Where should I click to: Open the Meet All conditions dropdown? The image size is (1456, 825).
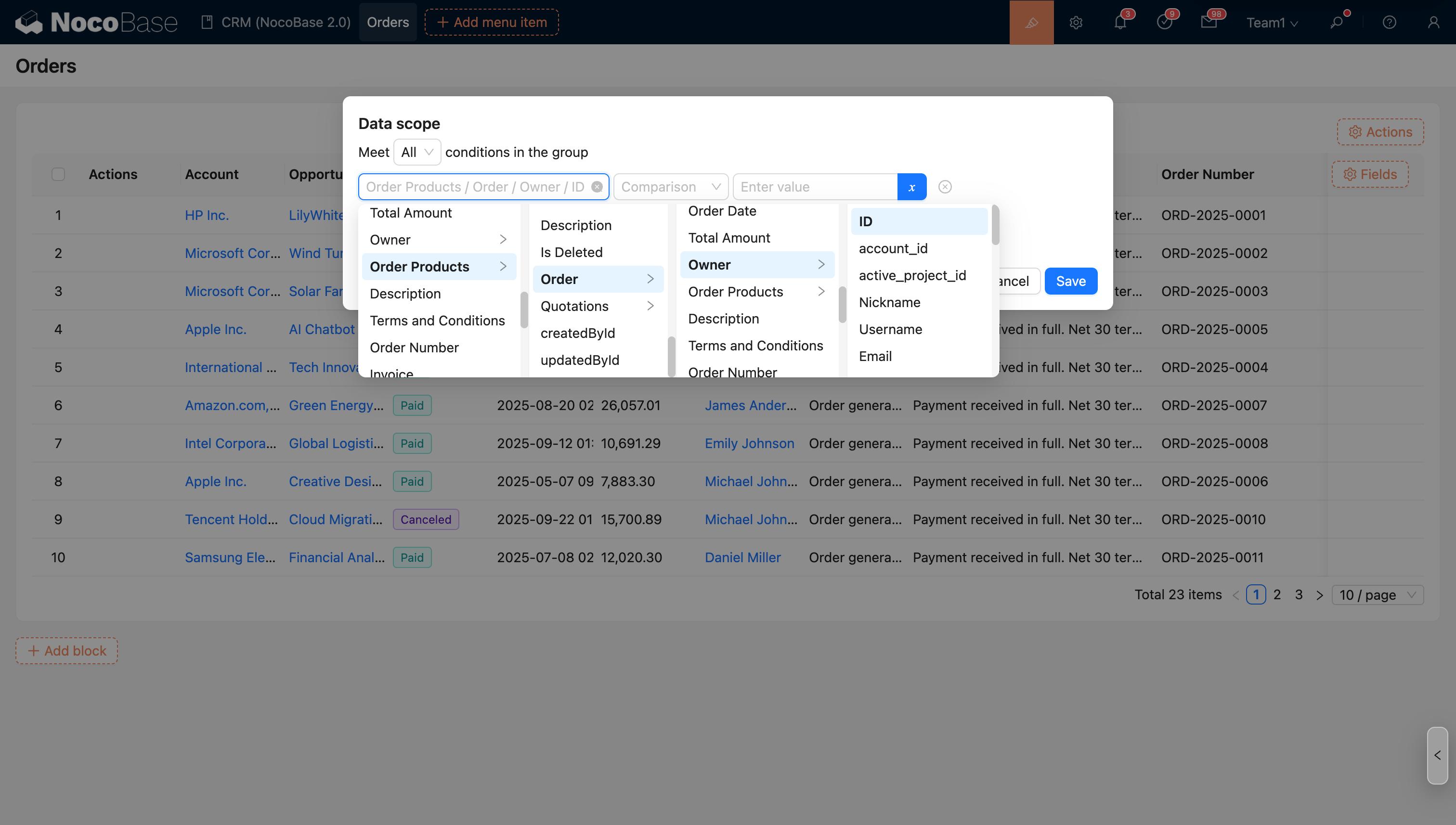pyautogui.click(x=416, y=152)
